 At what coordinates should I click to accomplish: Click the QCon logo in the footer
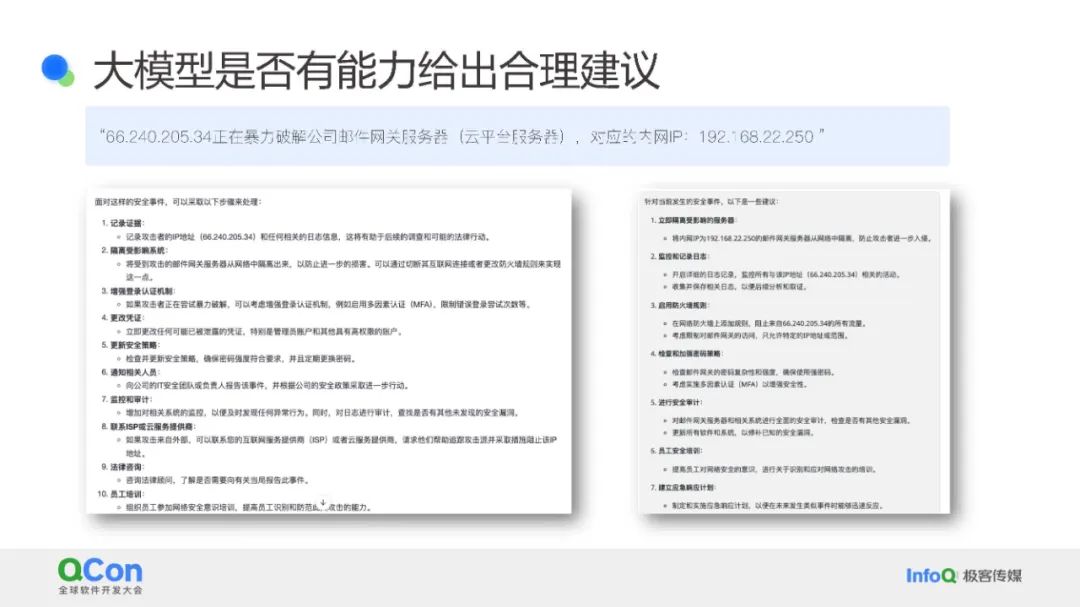(x=100, y=570)
